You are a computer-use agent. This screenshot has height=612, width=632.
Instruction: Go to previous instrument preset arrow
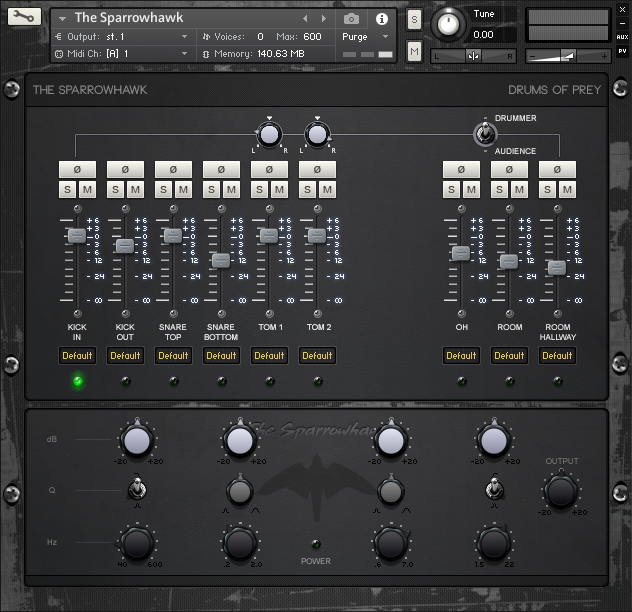305,19
